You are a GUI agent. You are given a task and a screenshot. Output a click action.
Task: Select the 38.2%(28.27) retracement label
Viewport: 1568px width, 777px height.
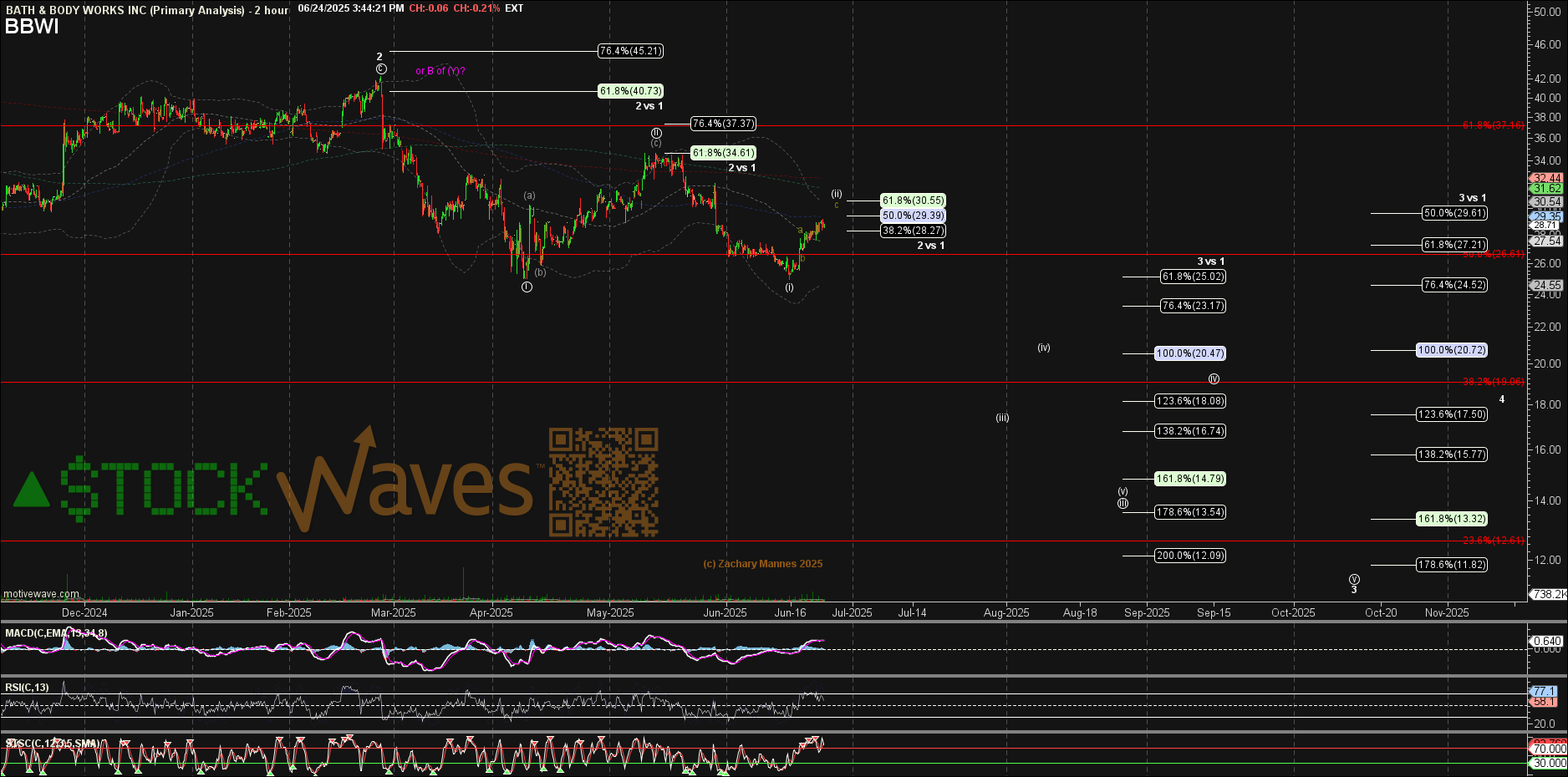914,231
